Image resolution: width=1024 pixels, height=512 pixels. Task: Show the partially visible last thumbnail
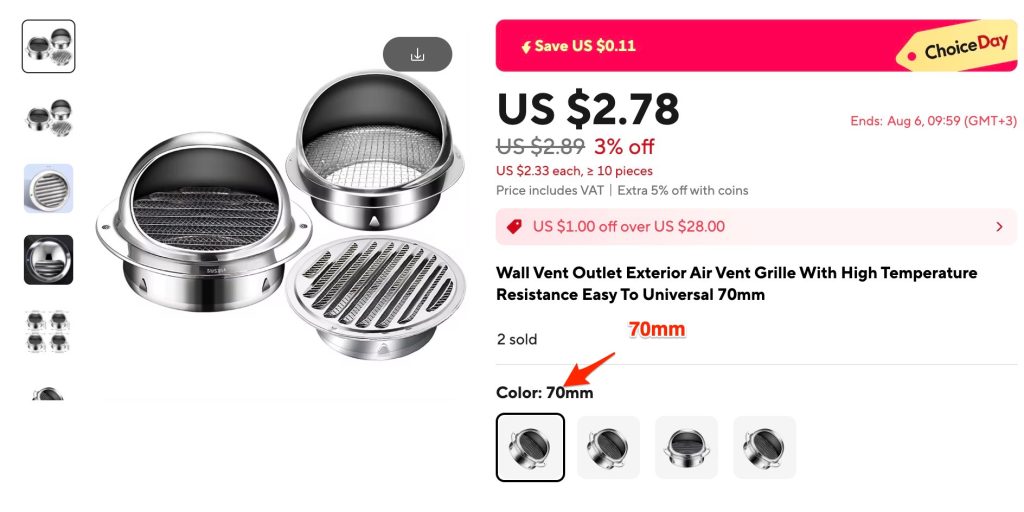(48, 392)
